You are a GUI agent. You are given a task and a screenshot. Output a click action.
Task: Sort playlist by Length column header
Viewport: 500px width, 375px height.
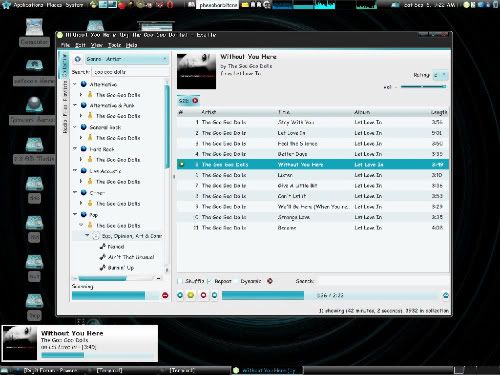[439, 112]
